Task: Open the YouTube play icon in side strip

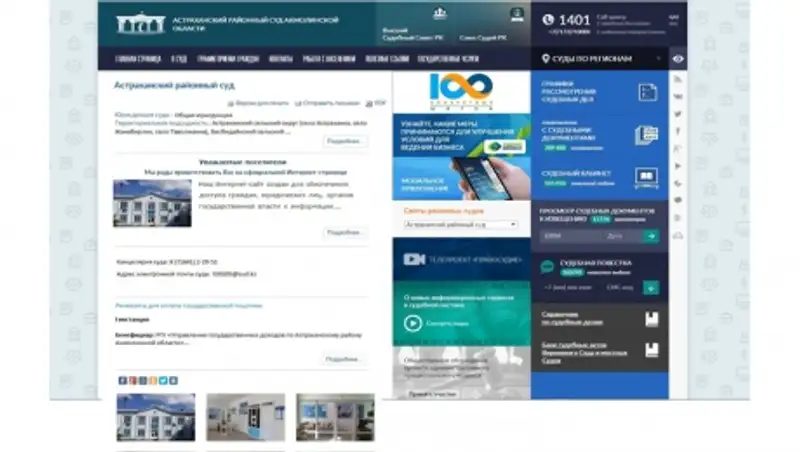Action: click(678, 166)
